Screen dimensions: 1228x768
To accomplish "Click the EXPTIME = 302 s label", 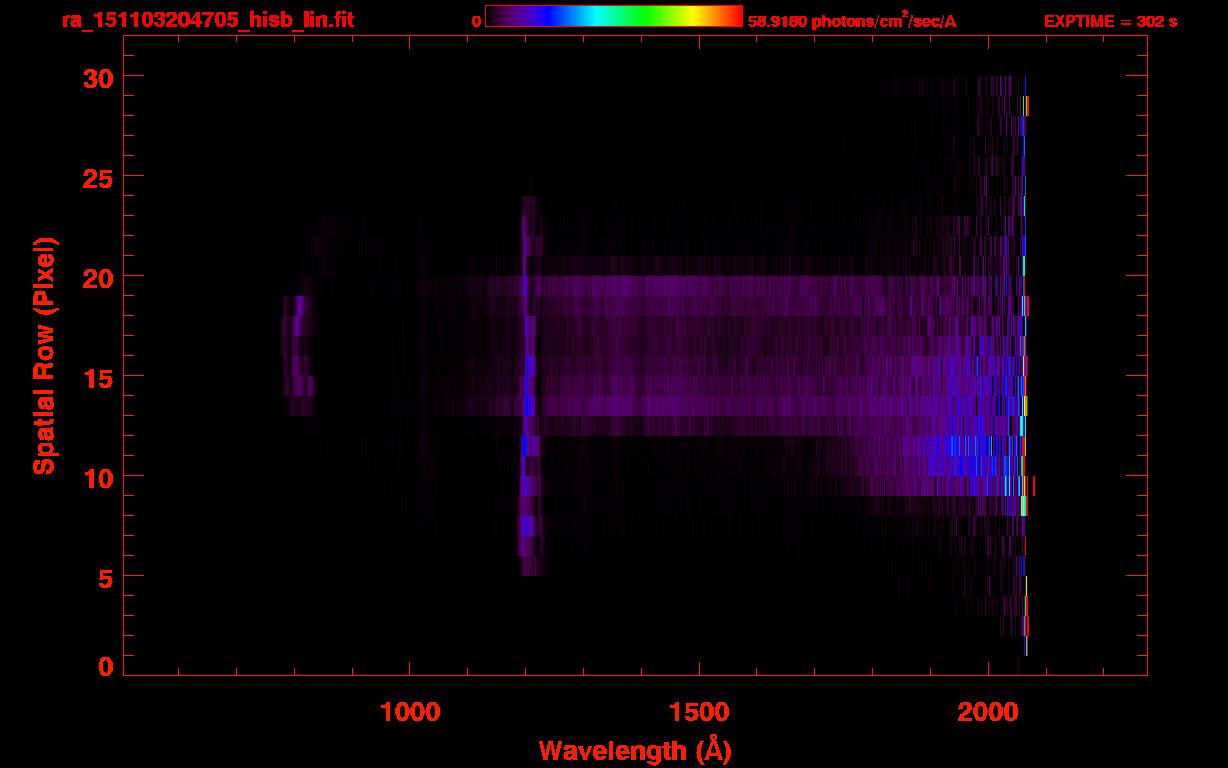I will [x=1110, y=21].
